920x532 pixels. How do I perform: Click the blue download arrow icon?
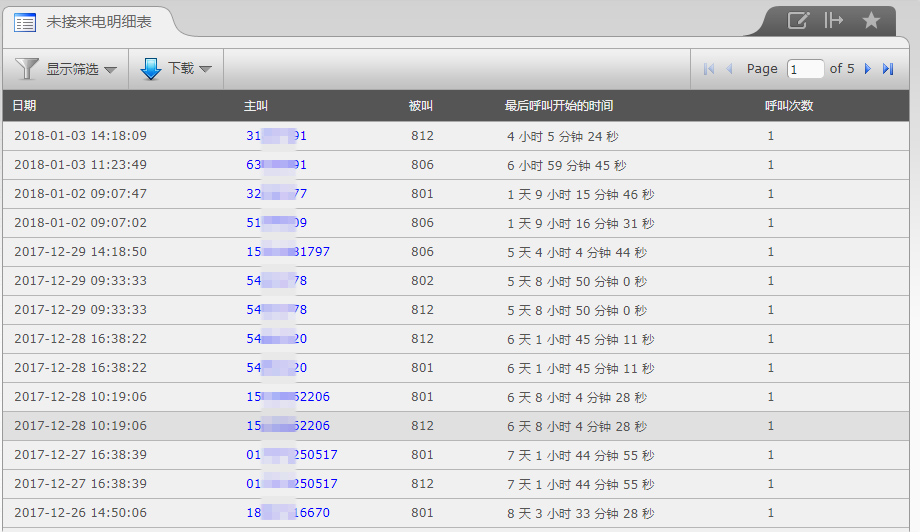[x=151, y=69]
